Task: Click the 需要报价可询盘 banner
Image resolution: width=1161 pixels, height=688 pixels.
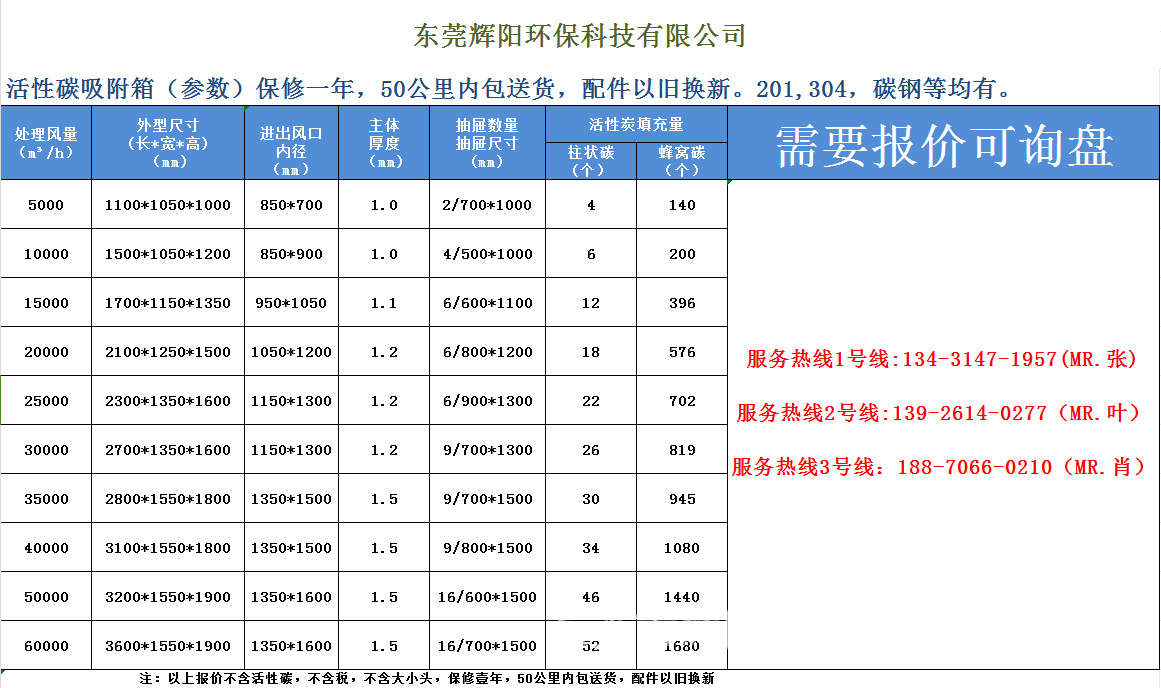Action: [943, 146]
